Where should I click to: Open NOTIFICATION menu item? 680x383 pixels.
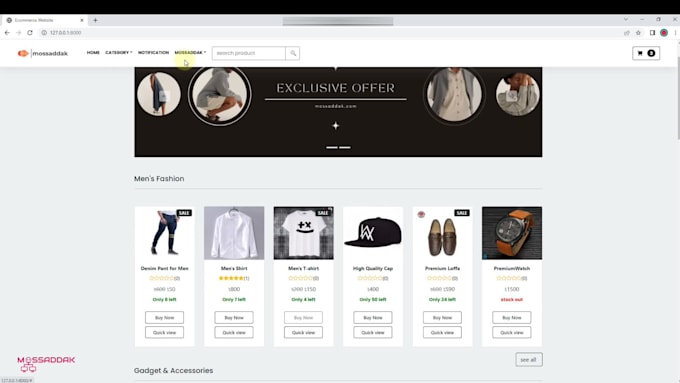point(154,52)
